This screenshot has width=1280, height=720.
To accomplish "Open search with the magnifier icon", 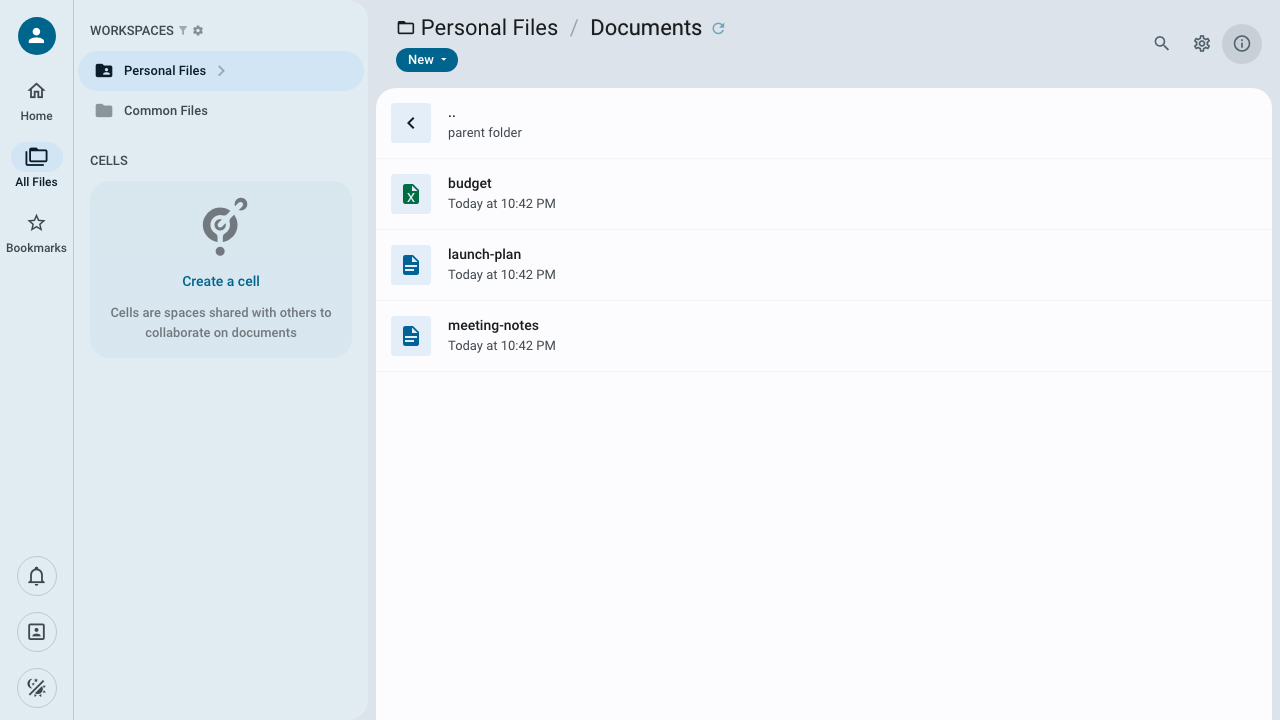I will [1162, 44].
